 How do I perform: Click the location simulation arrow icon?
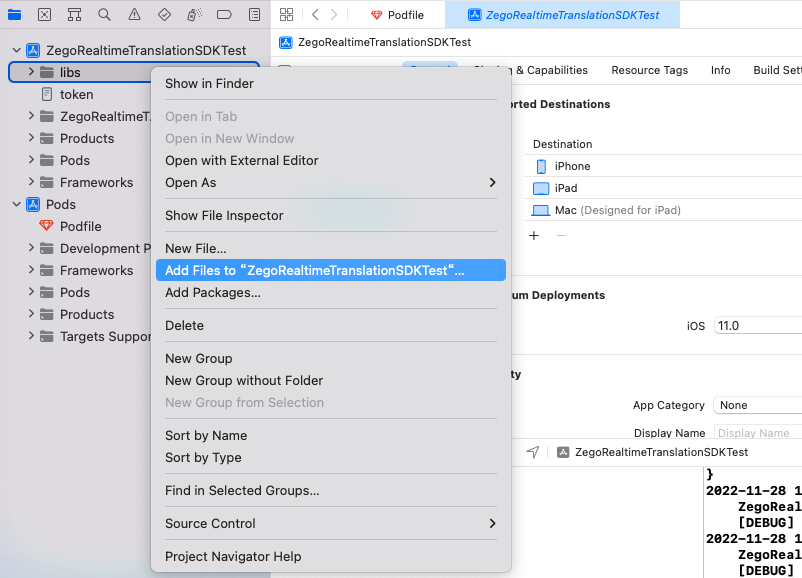[x=533, y=452]
